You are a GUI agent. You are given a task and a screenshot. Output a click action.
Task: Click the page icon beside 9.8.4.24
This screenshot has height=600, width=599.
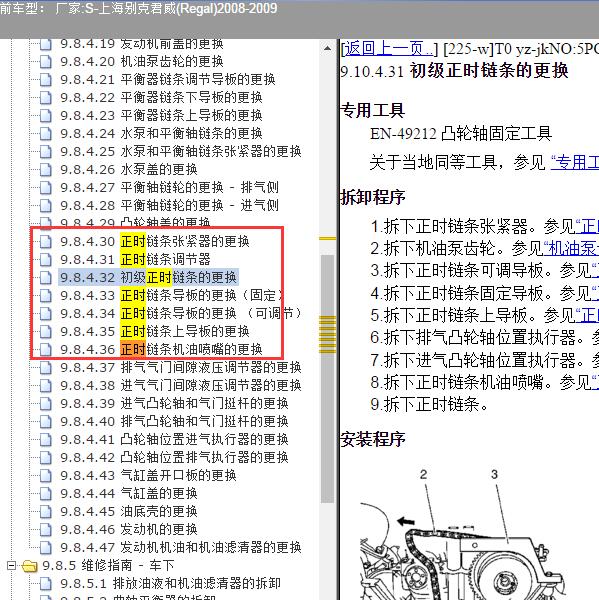coord(46,134)
